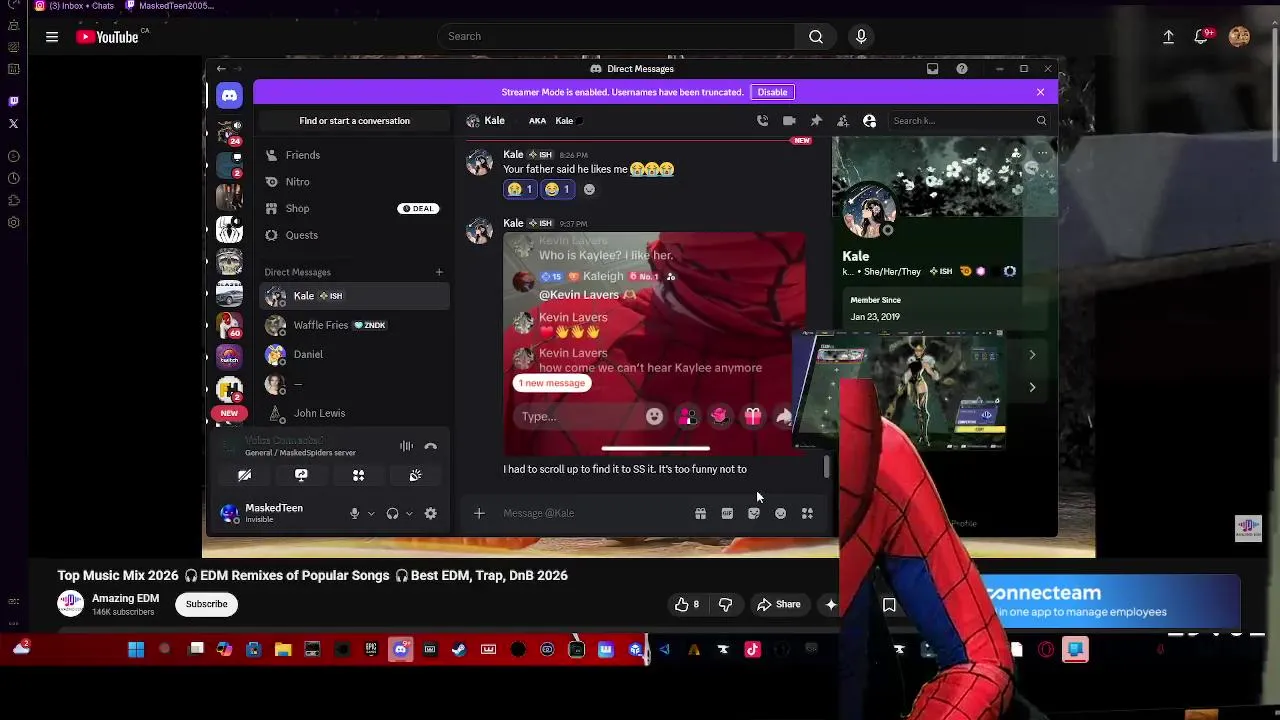Open YouTube create upload icon

pos(1168,37)
